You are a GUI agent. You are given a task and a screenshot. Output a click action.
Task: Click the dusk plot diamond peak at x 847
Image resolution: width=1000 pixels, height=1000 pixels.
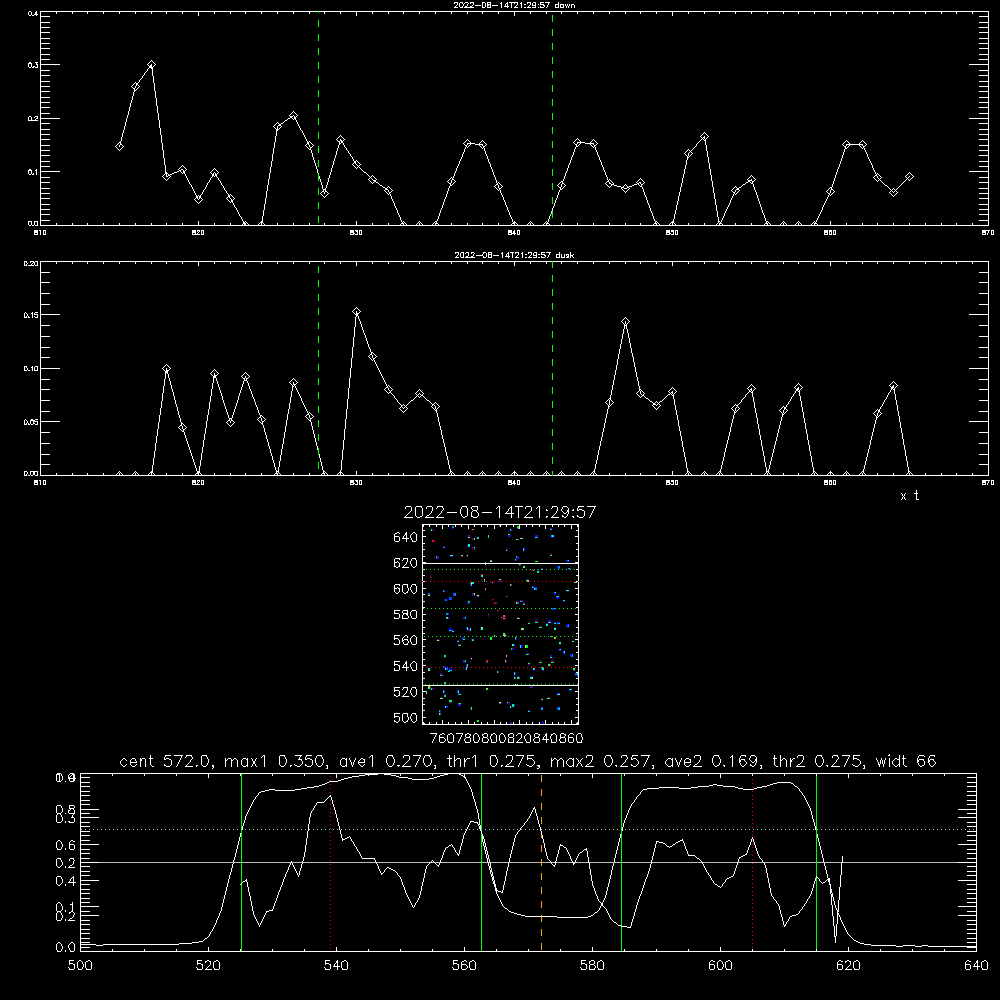[x=625, y=321]
